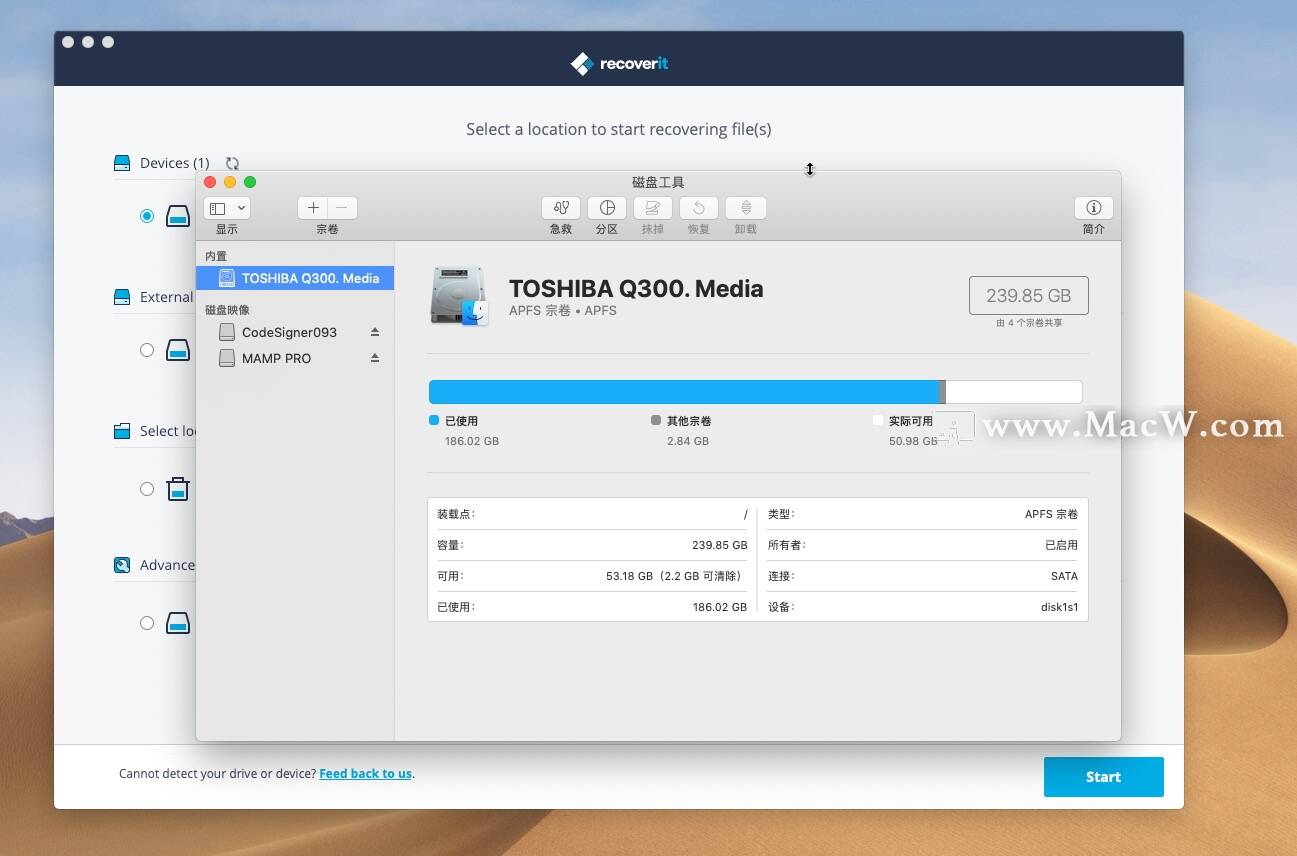This screenshot has width=1297, height=856.
Task: Click the Start button in Recoverit
Action: [x=1103, y=777]
